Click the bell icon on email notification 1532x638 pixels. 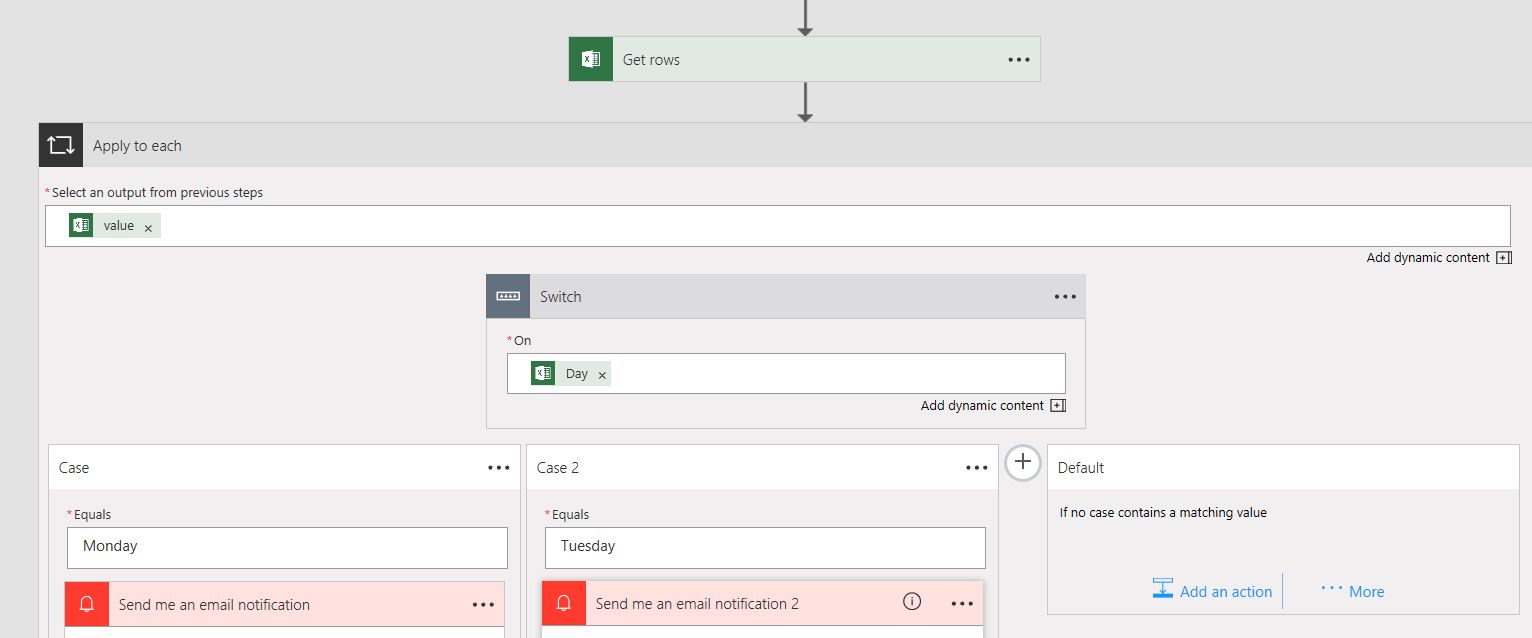point(87,604)
